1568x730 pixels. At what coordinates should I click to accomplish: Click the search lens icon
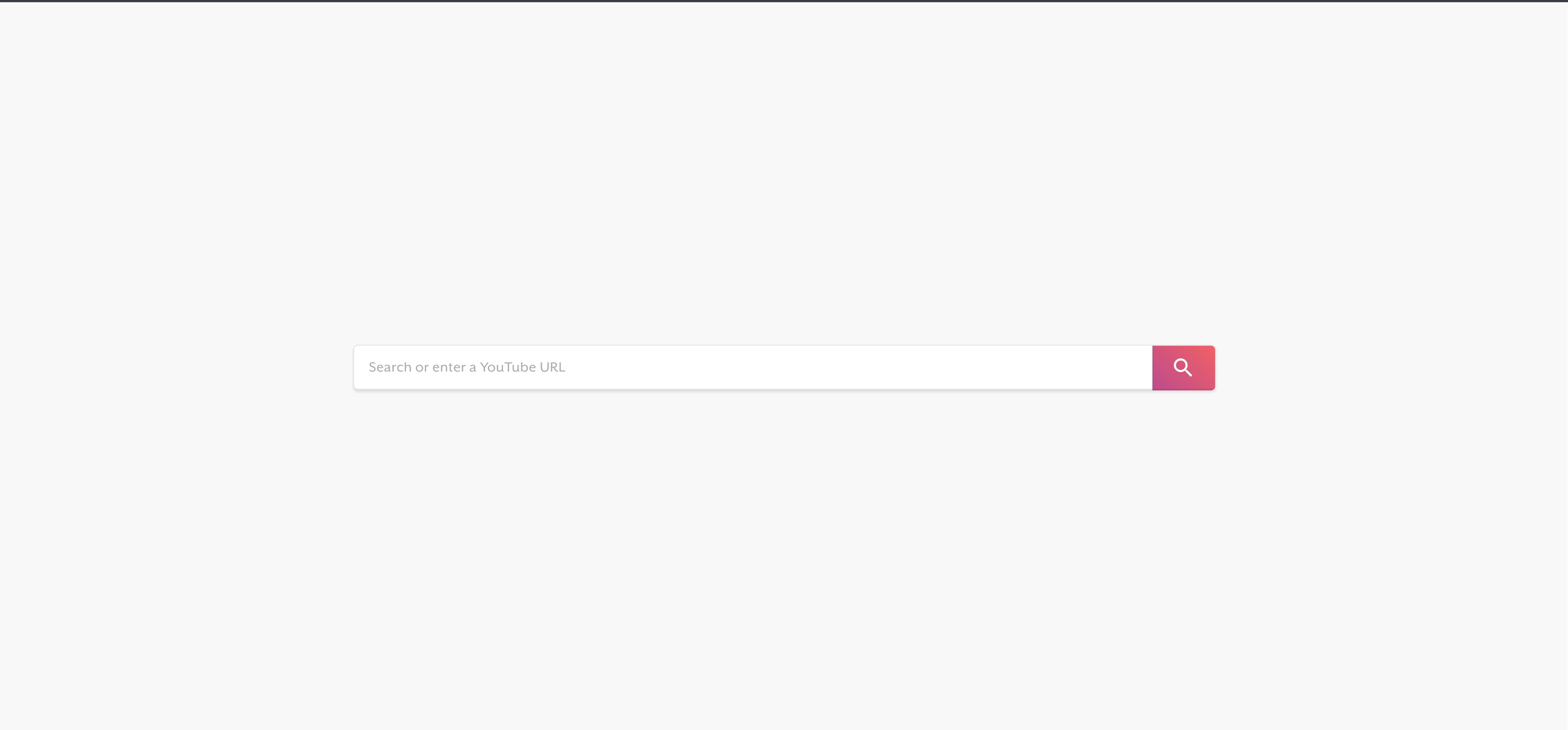1183,367
